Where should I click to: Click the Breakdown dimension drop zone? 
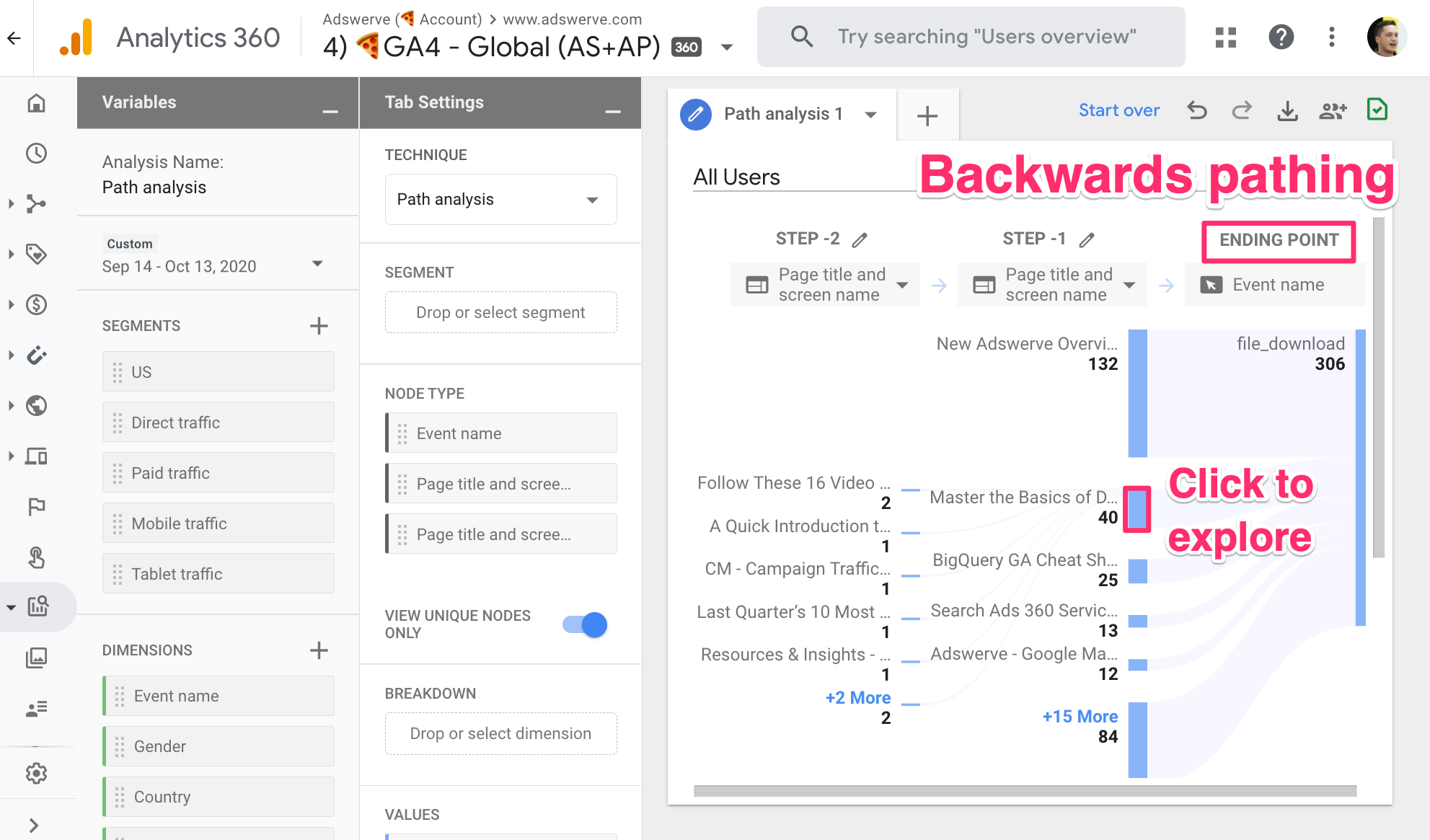pyautogui.click(x=500, y=733)
